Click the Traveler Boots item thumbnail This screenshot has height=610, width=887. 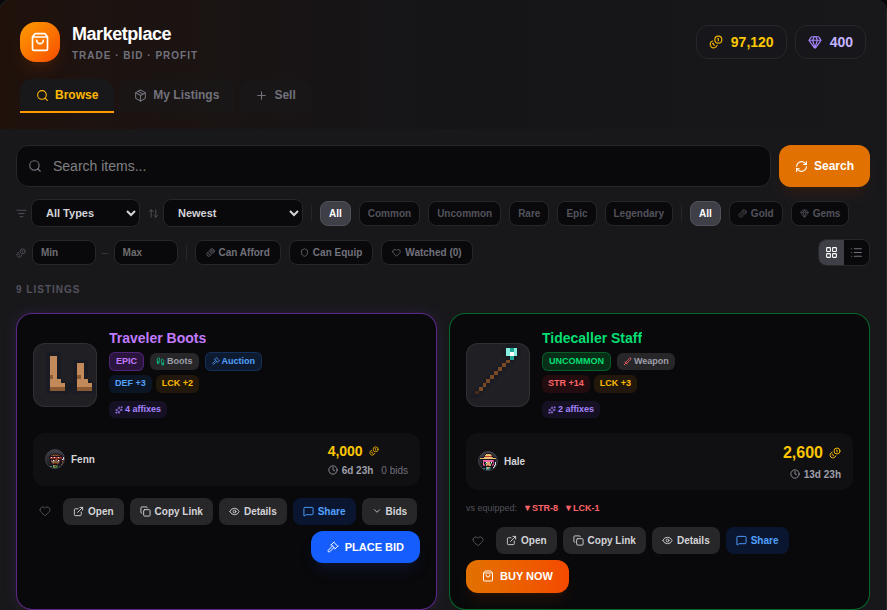pyautogui.click(x=65, y=375)
